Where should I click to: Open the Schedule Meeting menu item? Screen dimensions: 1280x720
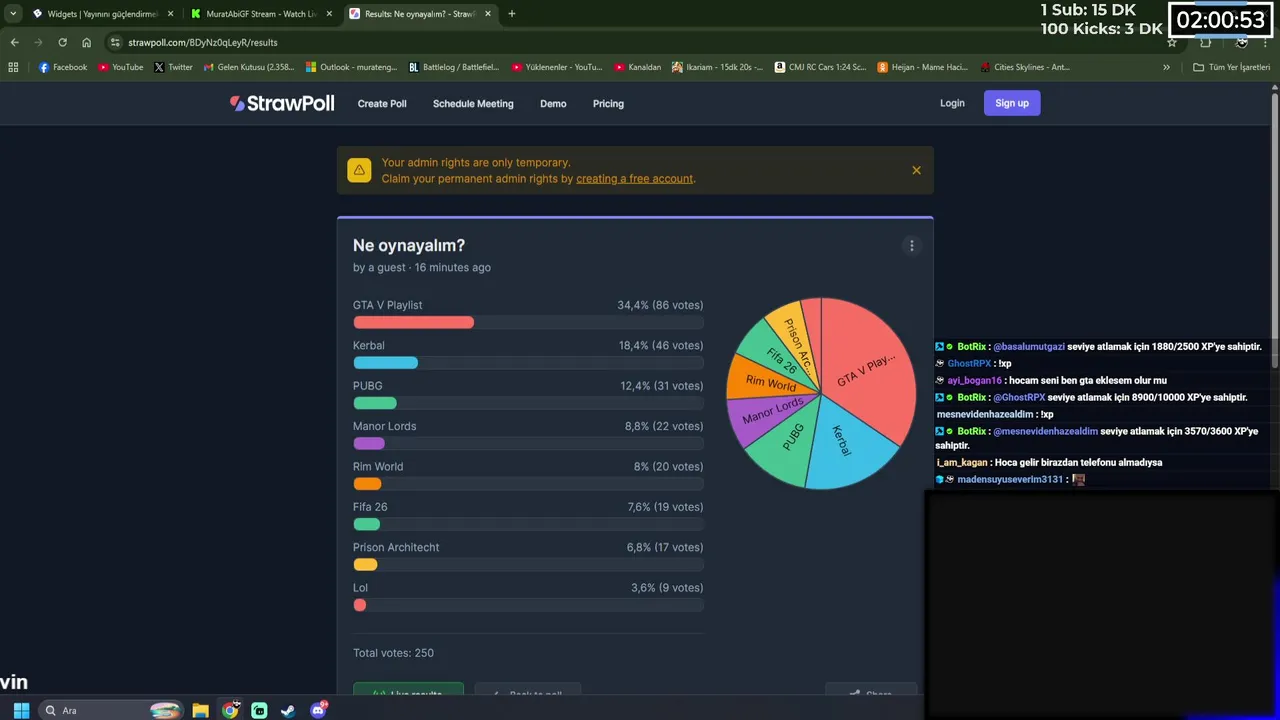pyautogui.click(x=473, y=103)
